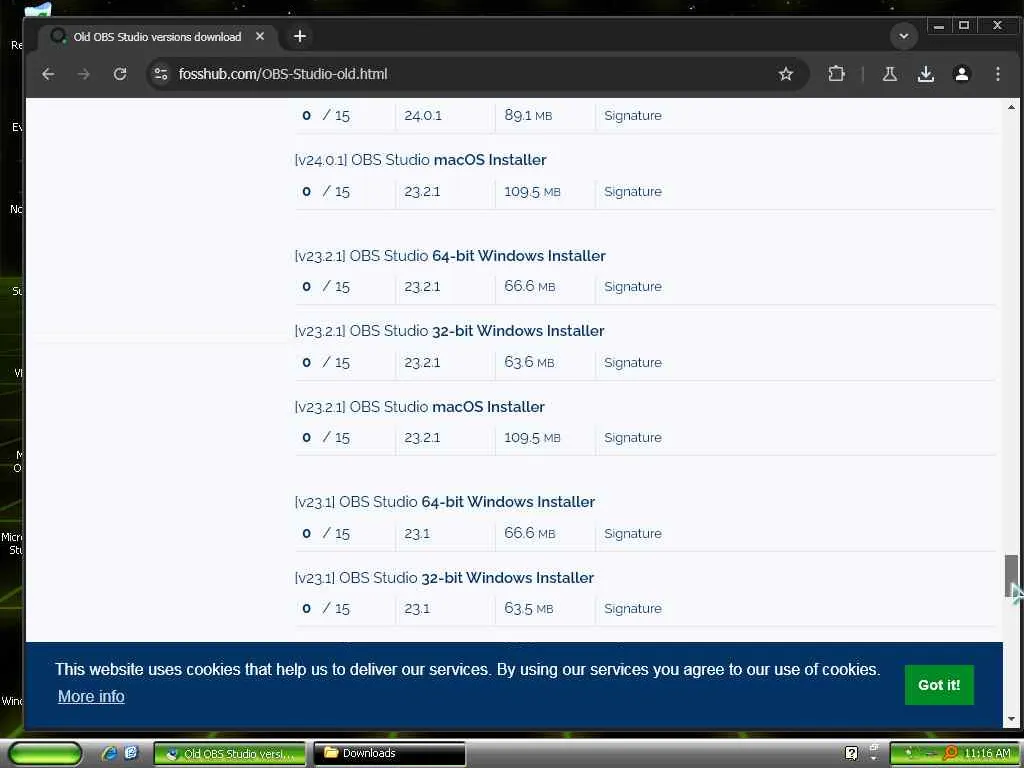Image resolution: width=1024 pixels, height=768 pixels.
Task: Open Signature under v24.0.1 macOS Installer
Action: pyautogui.click(x=632, y=191)
